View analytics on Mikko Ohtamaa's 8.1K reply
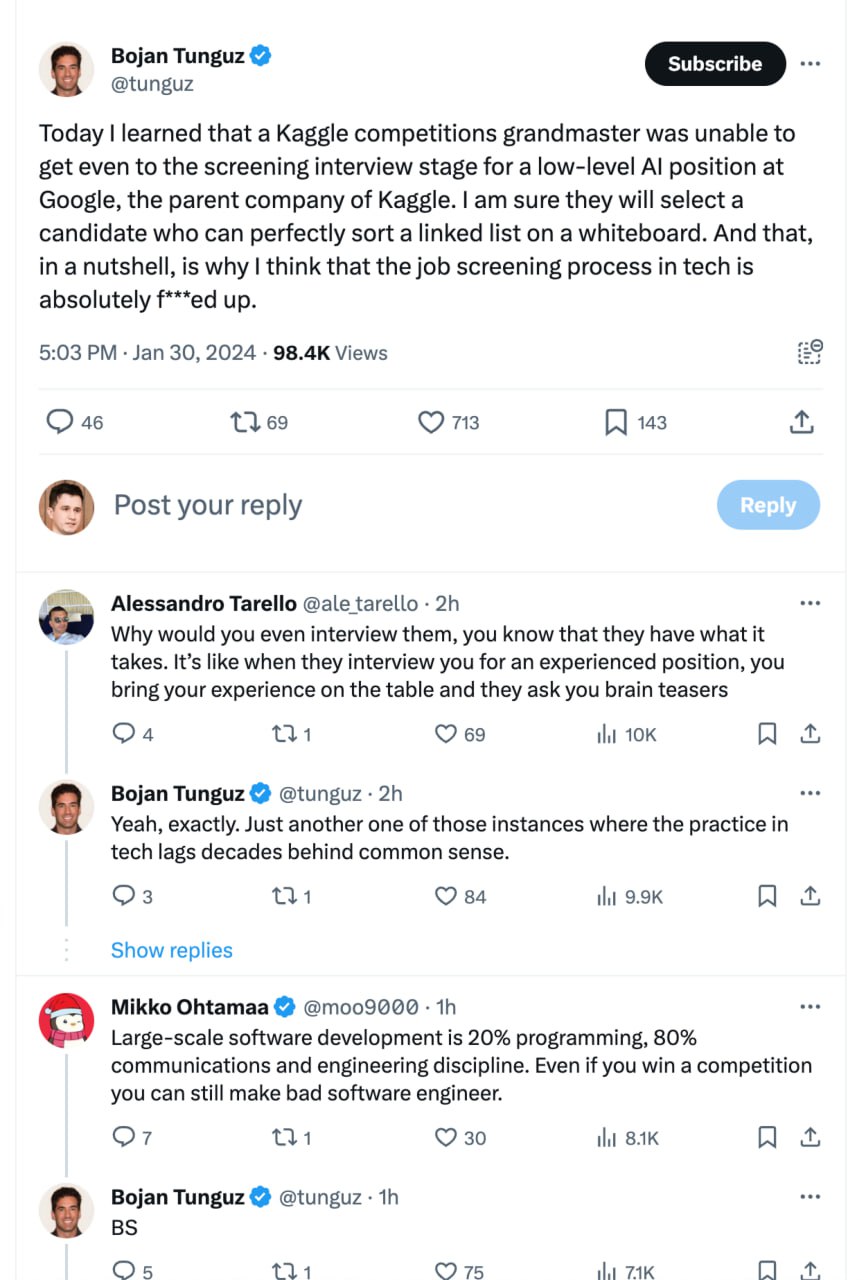The image size is (866, 1280). [606, 1137]
